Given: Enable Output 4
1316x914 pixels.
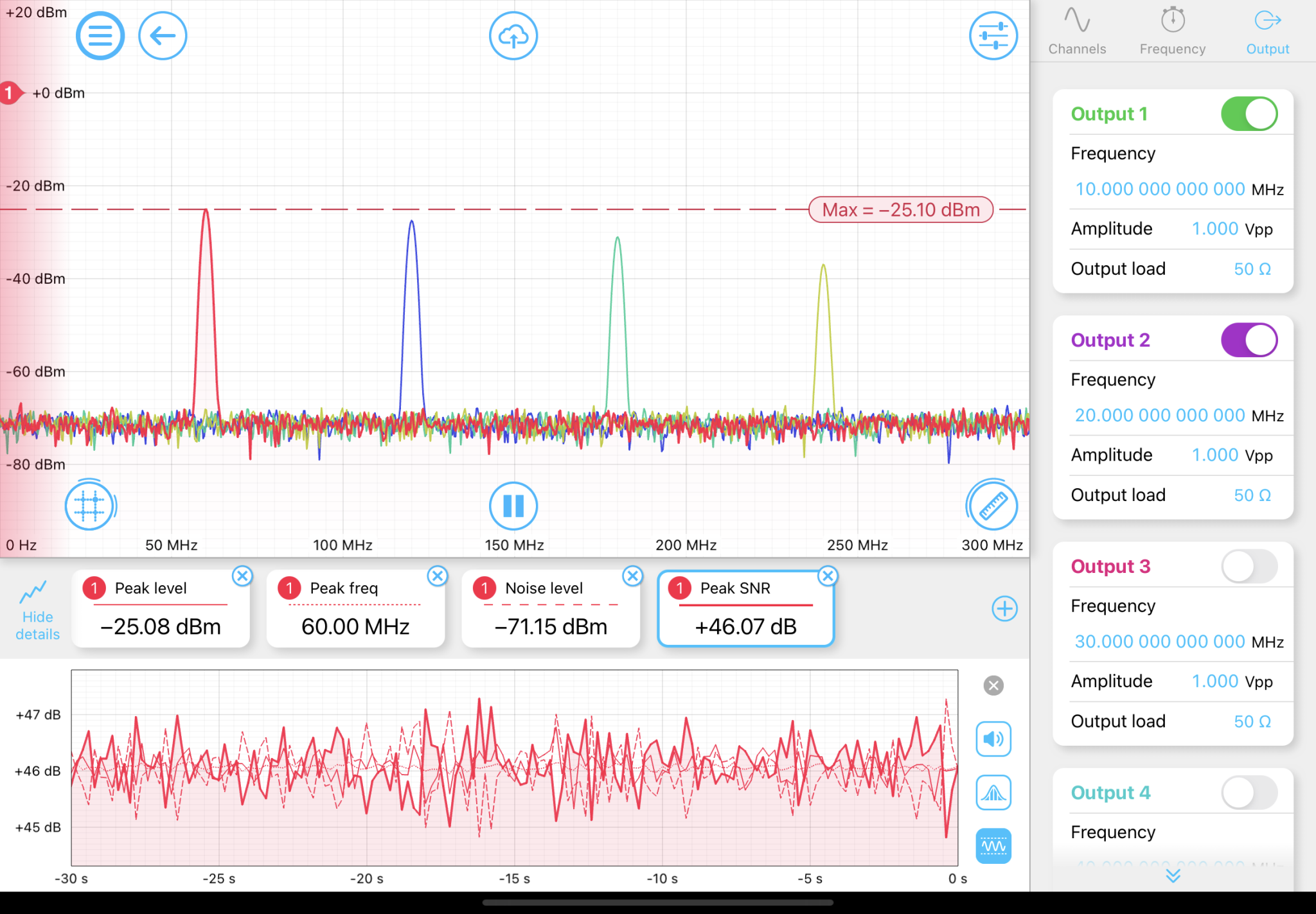Looking at the screenshot, I should click(x=1249, y=792).
